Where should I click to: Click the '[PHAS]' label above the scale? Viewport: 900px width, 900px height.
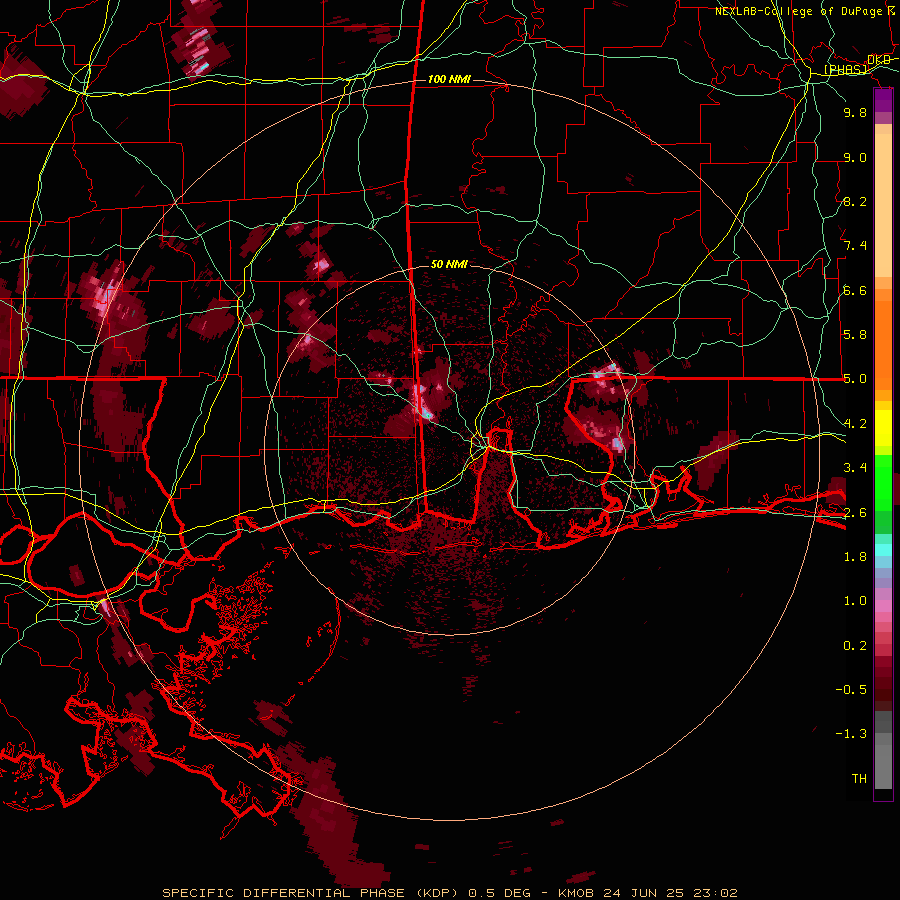(x=845, y=70)
